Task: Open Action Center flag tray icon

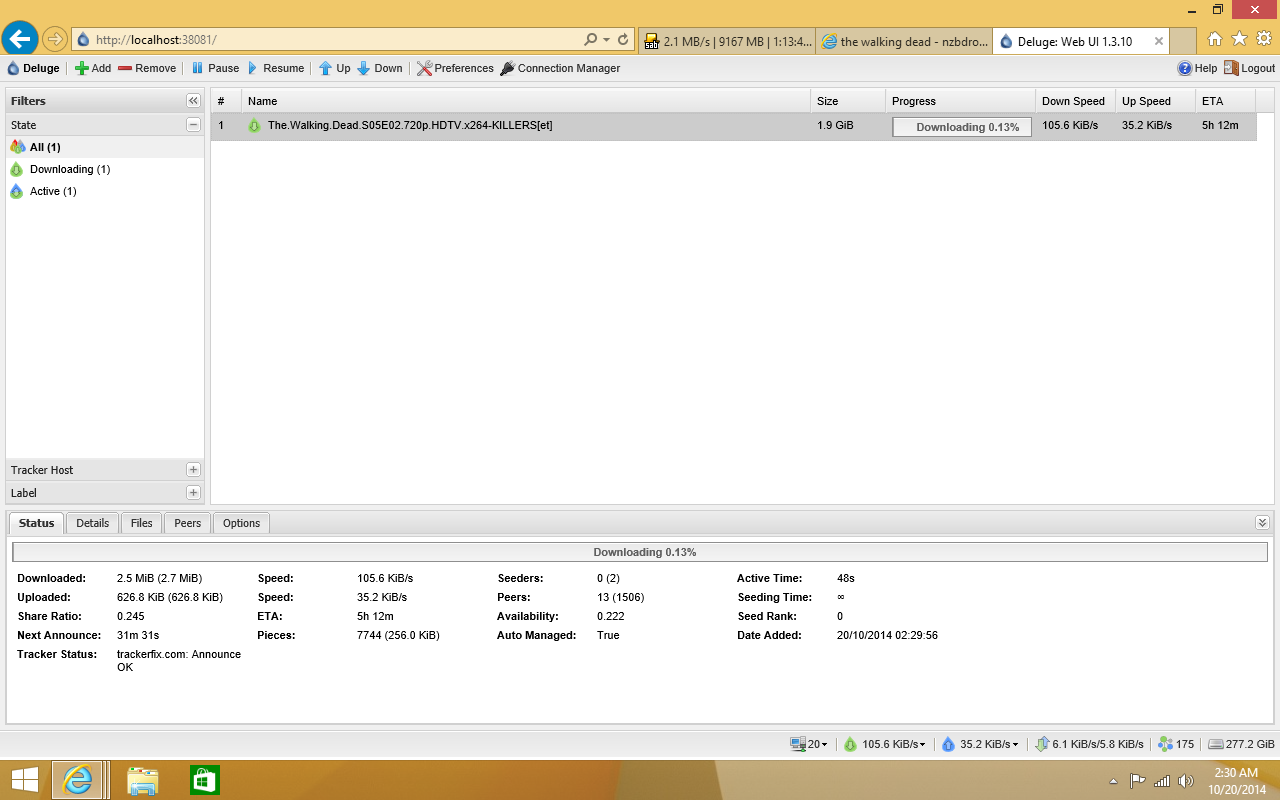Action: click(x=1138, y=781)
